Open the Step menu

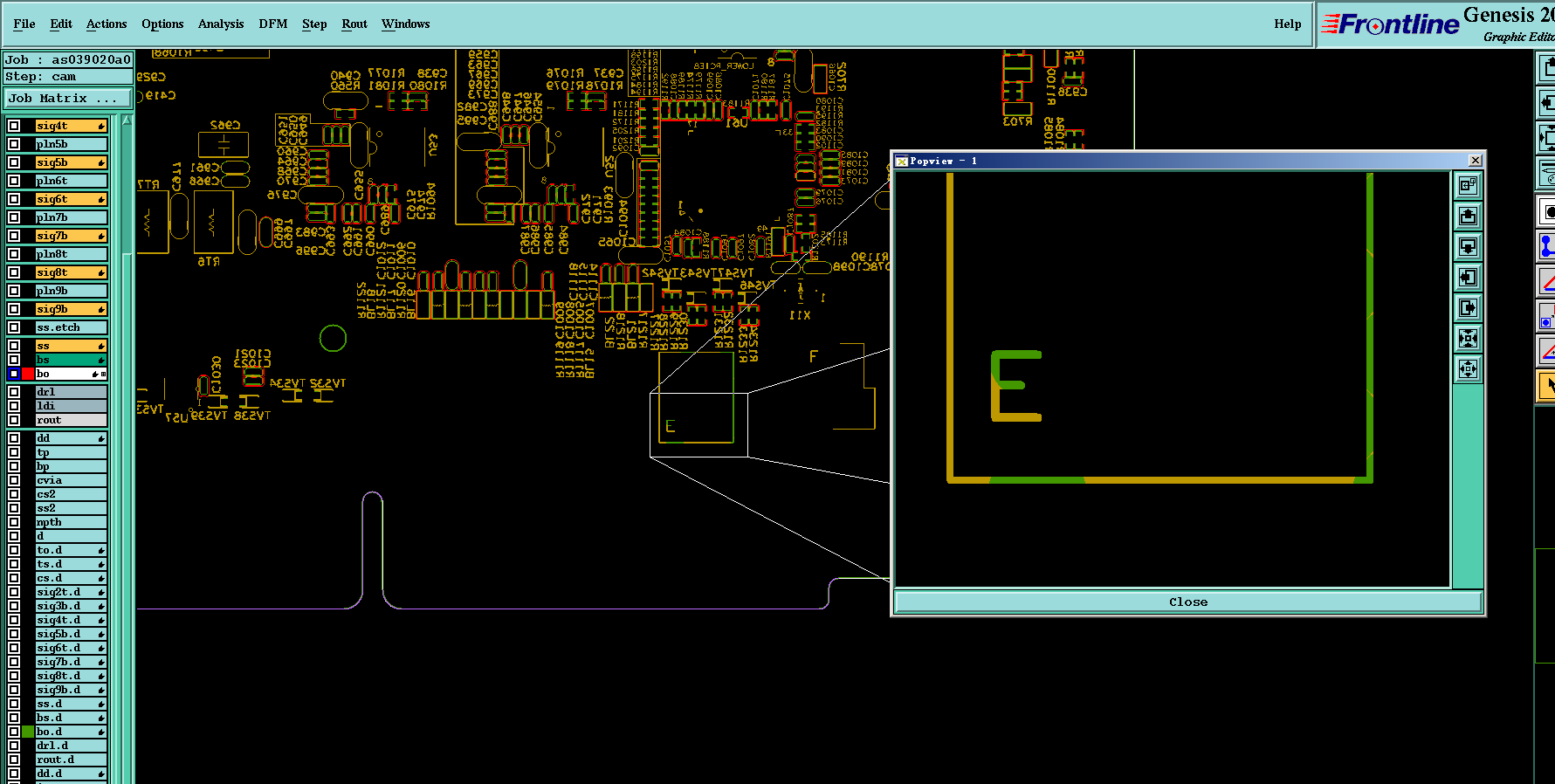pos(314,24)
